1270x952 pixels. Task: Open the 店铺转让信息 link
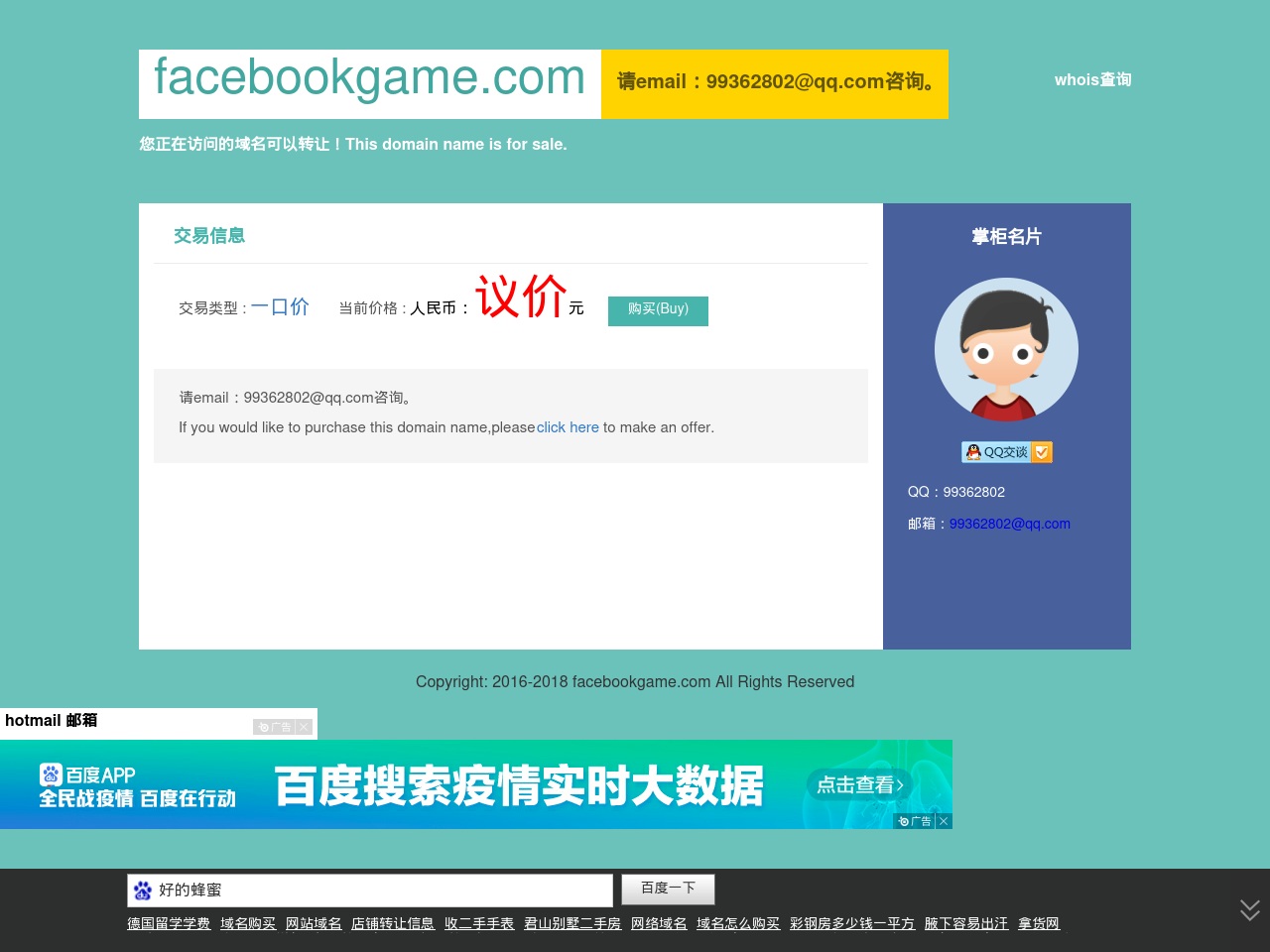(x=393, y=923)
